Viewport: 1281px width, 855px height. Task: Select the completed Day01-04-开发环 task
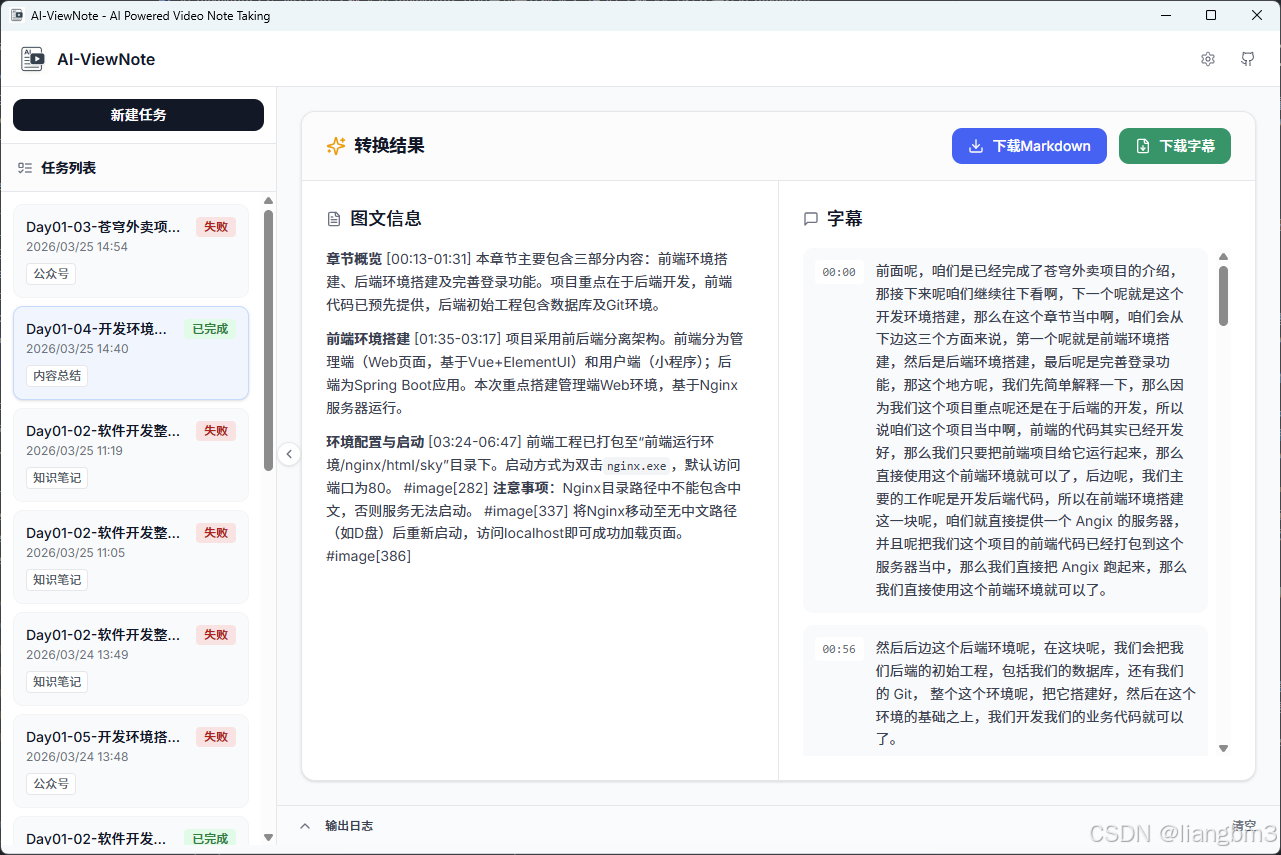click(131, 353)
